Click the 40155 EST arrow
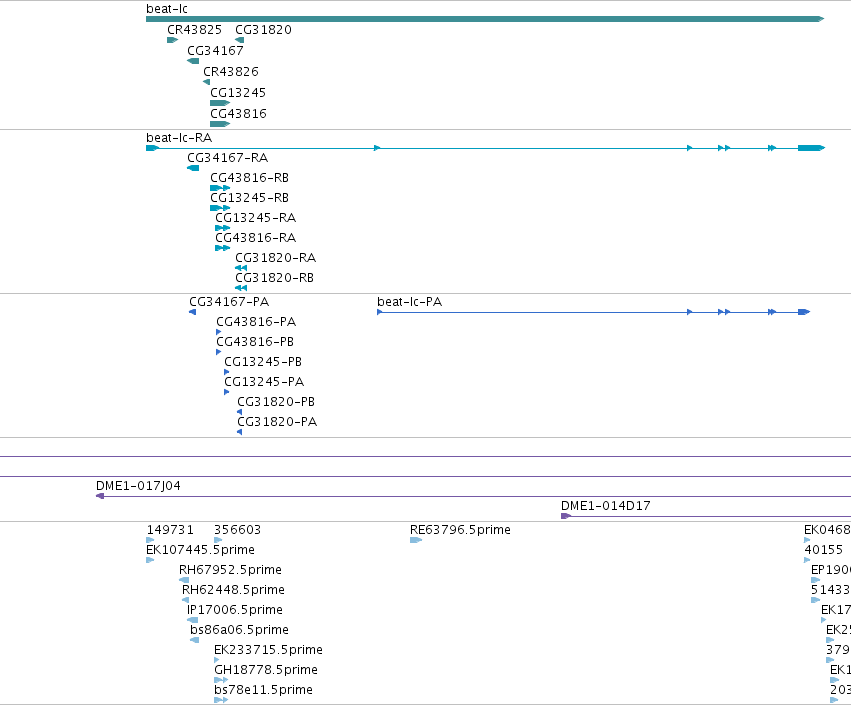Image resolution: width=851 pixels, height=705 pixels. (x=807, y=560)
